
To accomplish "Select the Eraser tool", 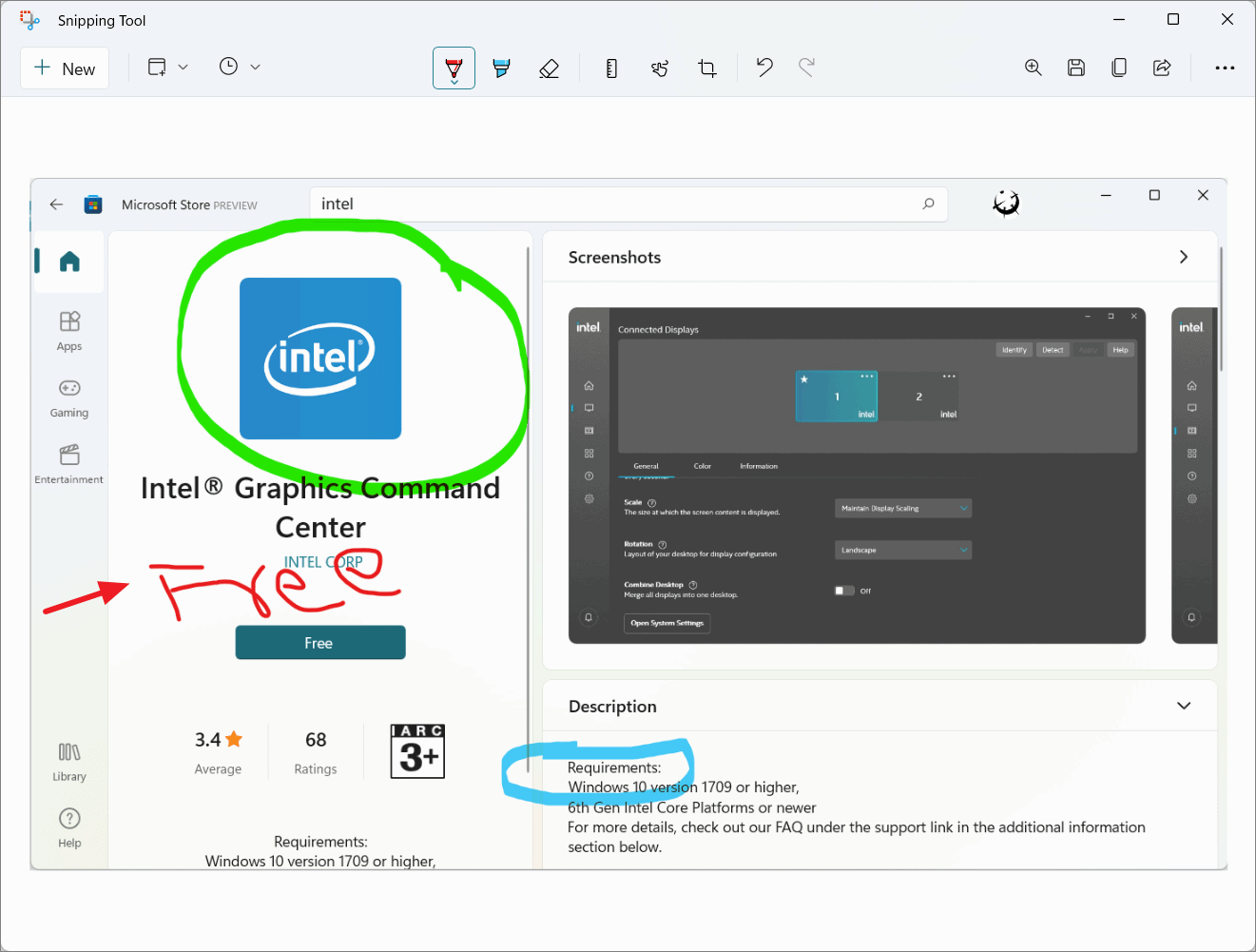I will [549, 68].
